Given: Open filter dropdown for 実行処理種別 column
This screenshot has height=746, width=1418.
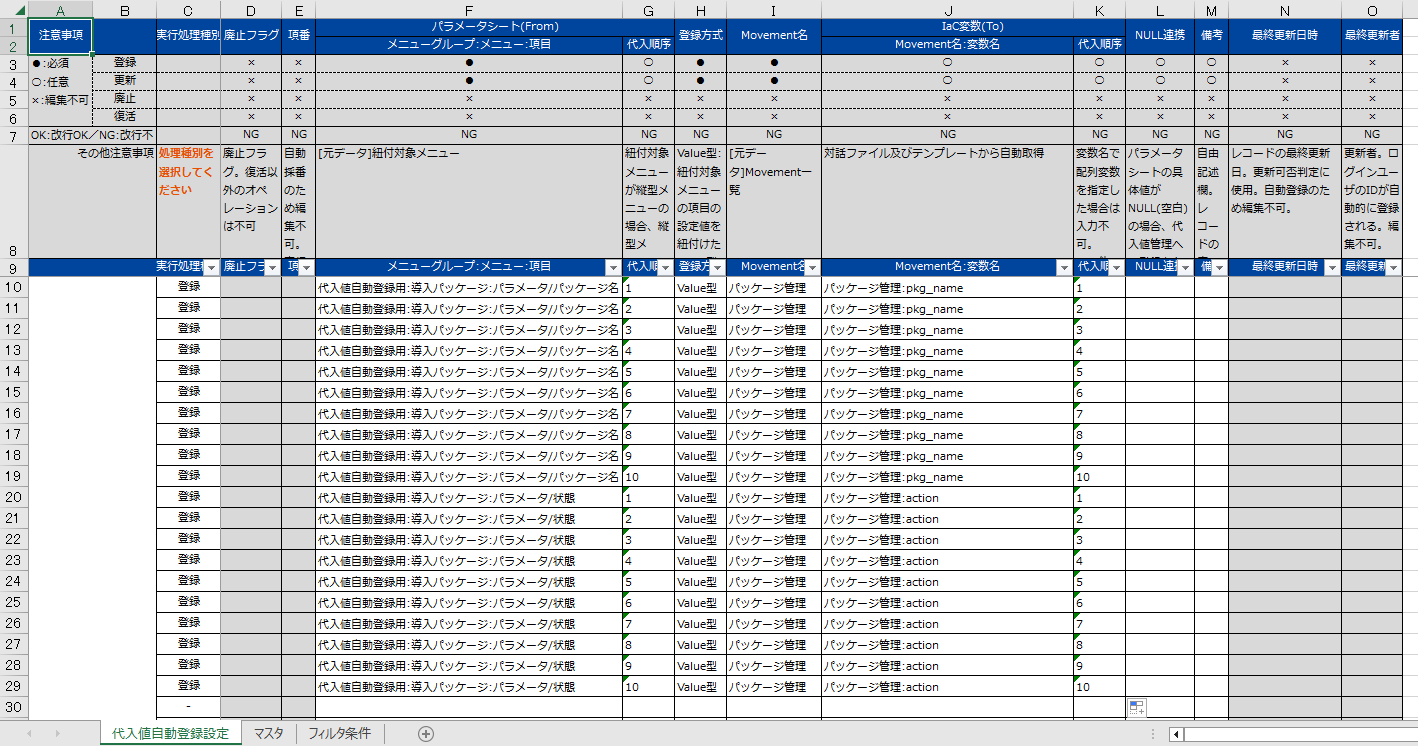Looking at the screenshot, I should (x=210, y=267).
